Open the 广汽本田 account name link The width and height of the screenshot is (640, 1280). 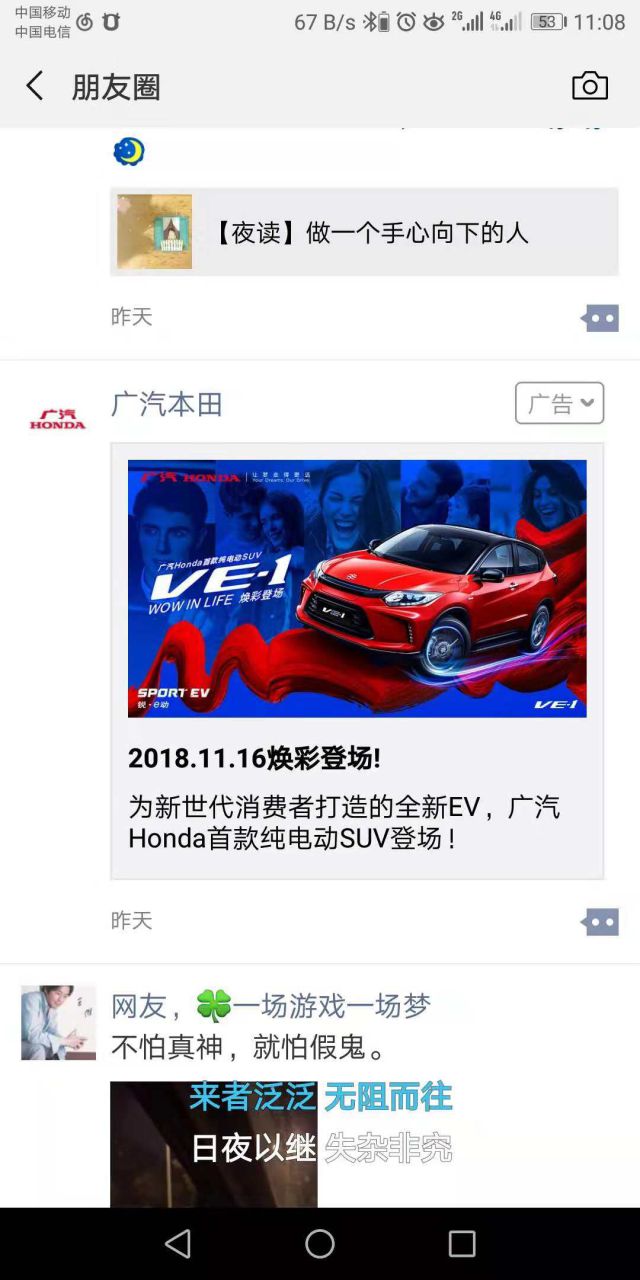pos(166,404)
